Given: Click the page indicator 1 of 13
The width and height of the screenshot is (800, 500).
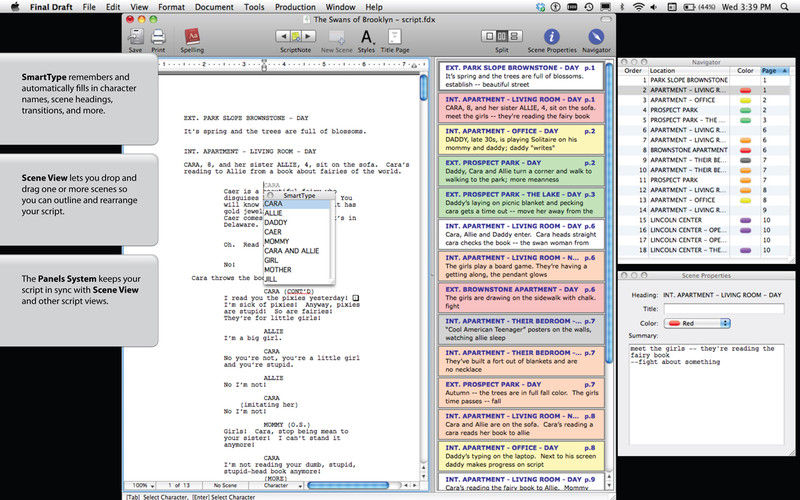Looking at the screenshot, I should (x=179, y=485).
